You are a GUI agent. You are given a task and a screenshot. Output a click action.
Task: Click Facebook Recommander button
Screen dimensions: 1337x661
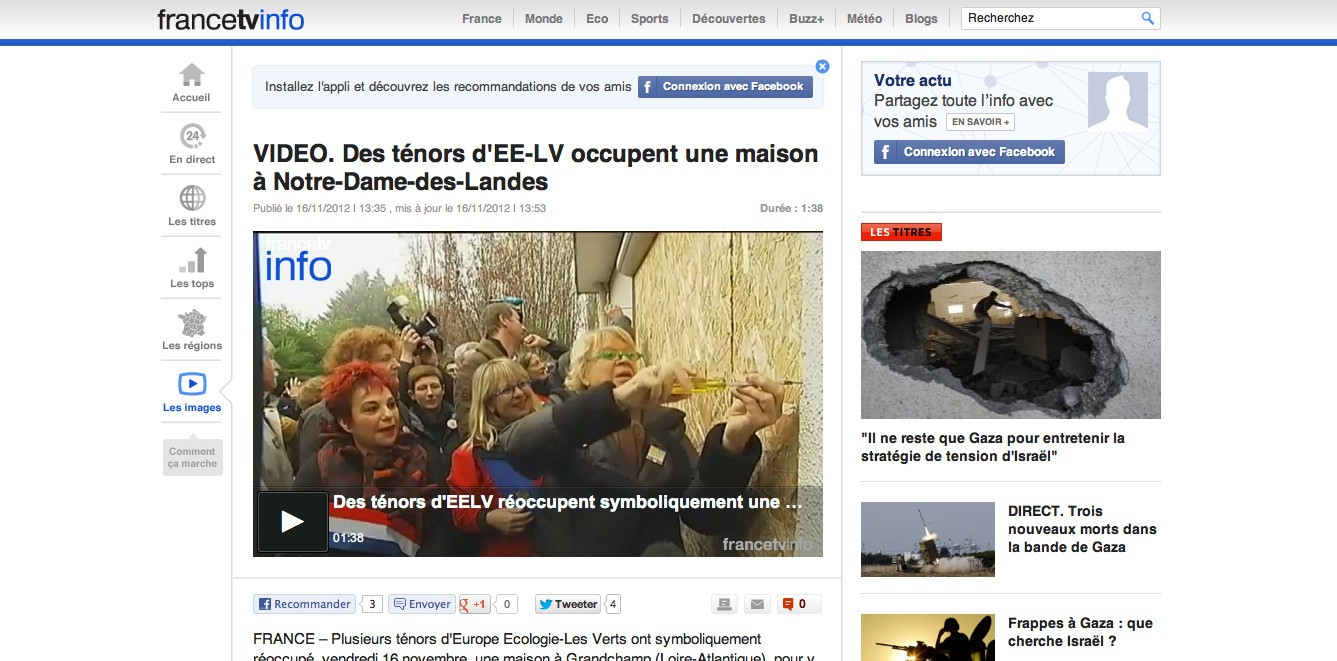(304, 604)
